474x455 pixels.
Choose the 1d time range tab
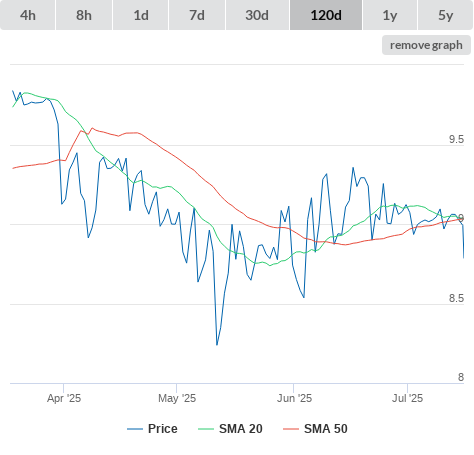(x=141, y=15)
